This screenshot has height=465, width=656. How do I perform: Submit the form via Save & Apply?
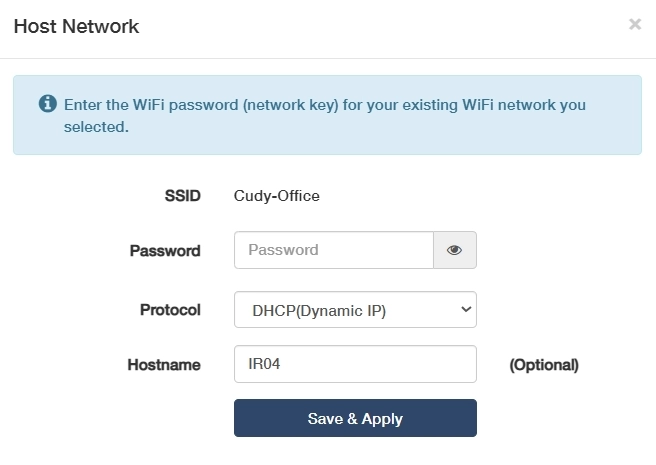pyautogui.click(x=355, y=419)
